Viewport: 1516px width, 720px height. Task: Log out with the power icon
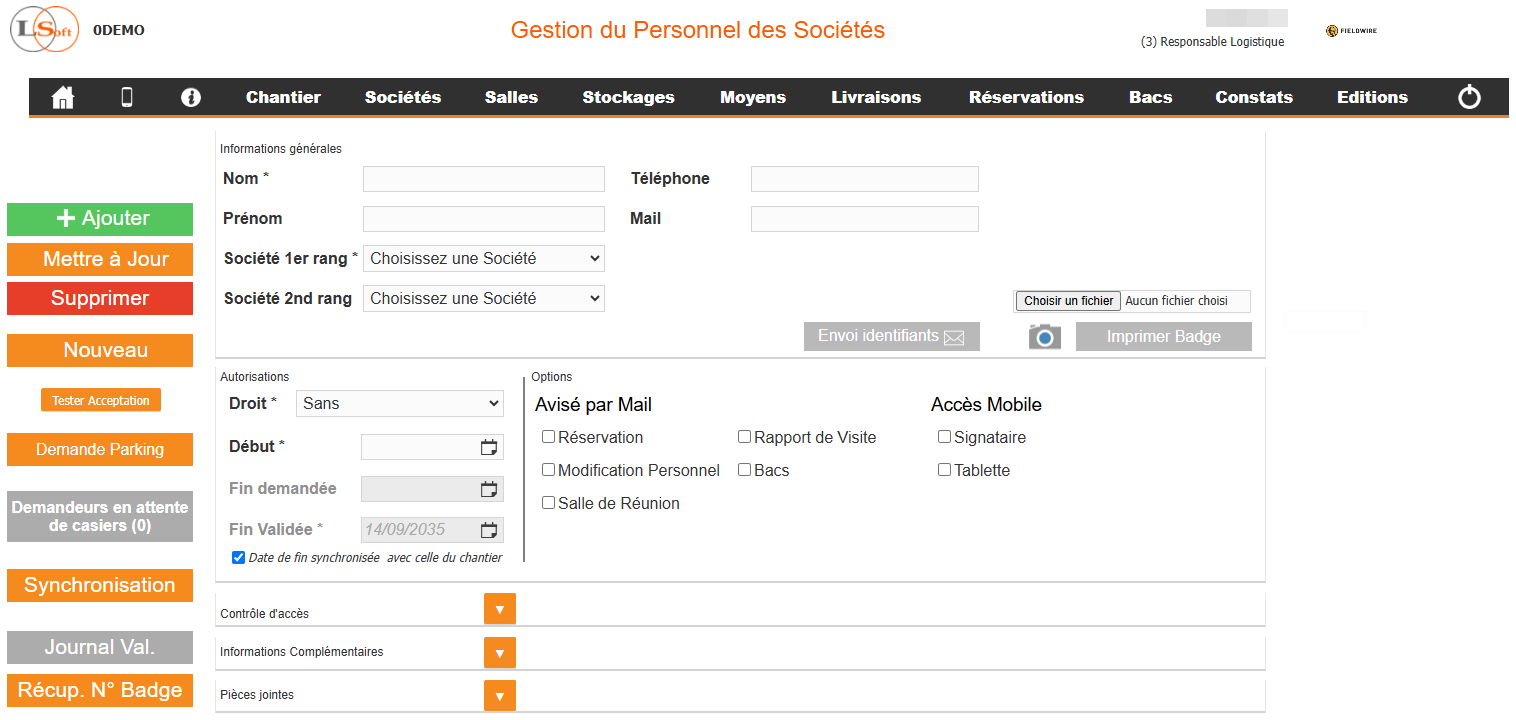pyautogui.click(x=1469, y=97)
